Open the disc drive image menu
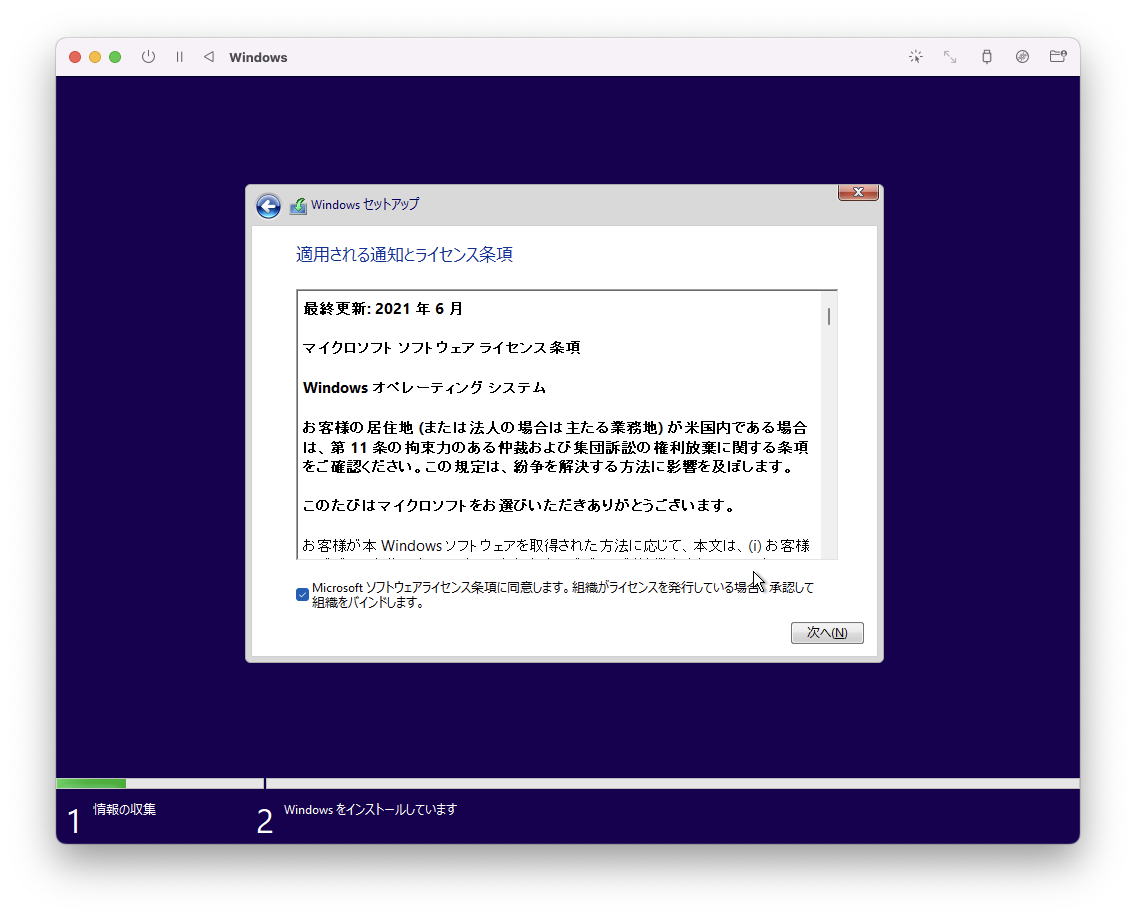The height and width of the screenshot is (918, 1136). (x=1022, y=57)
